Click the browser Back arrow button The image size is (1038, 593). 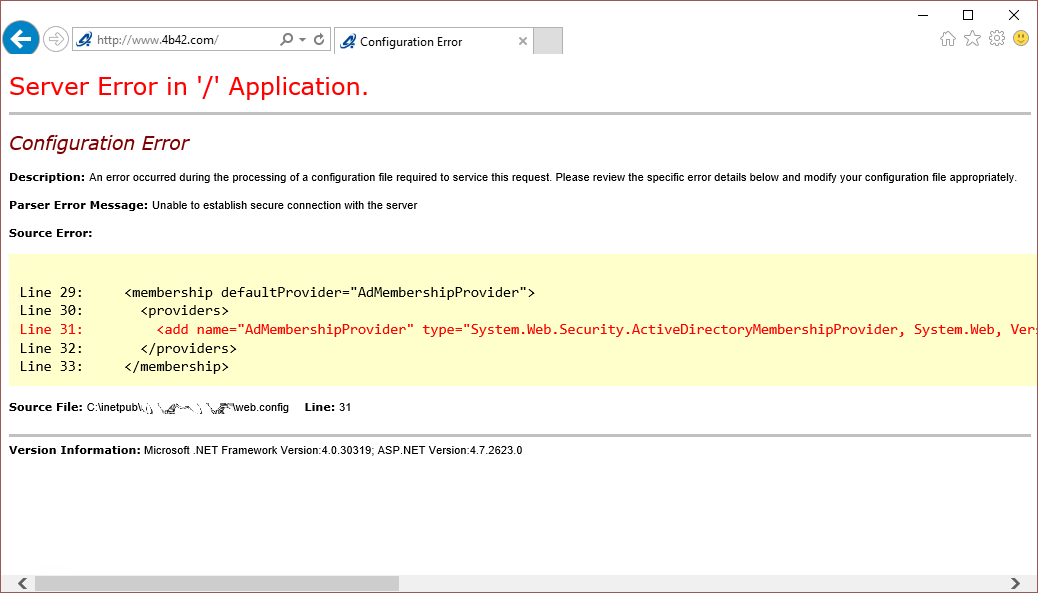pyautogui.click(x=21, y=39)
